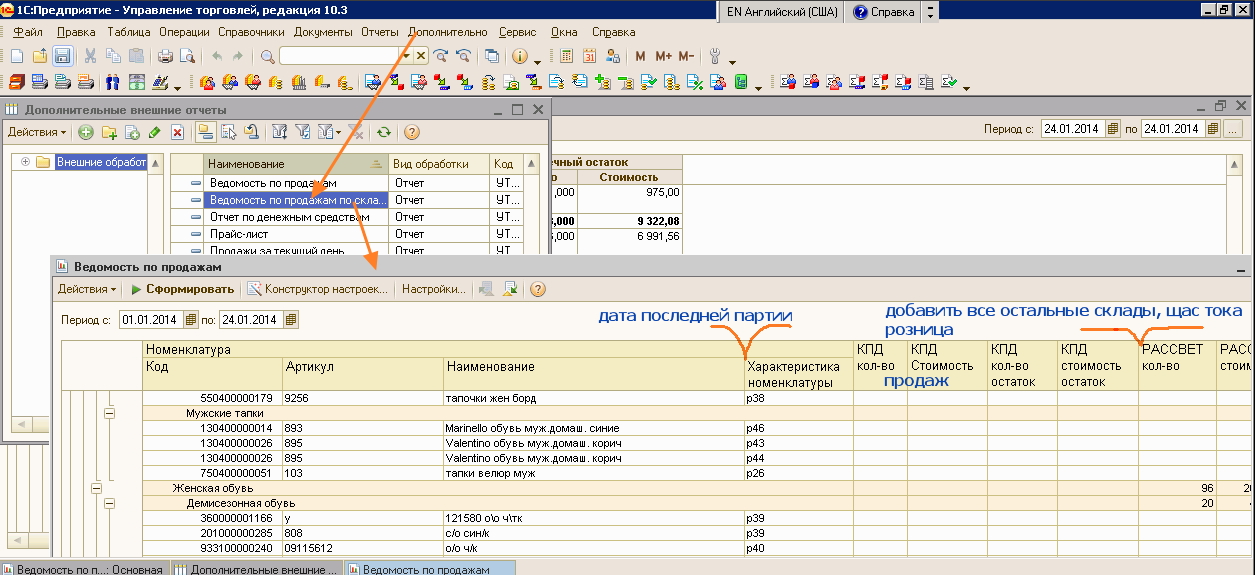Open calendar picker for report start date 01.01.2014

click(x=190, y=320)
